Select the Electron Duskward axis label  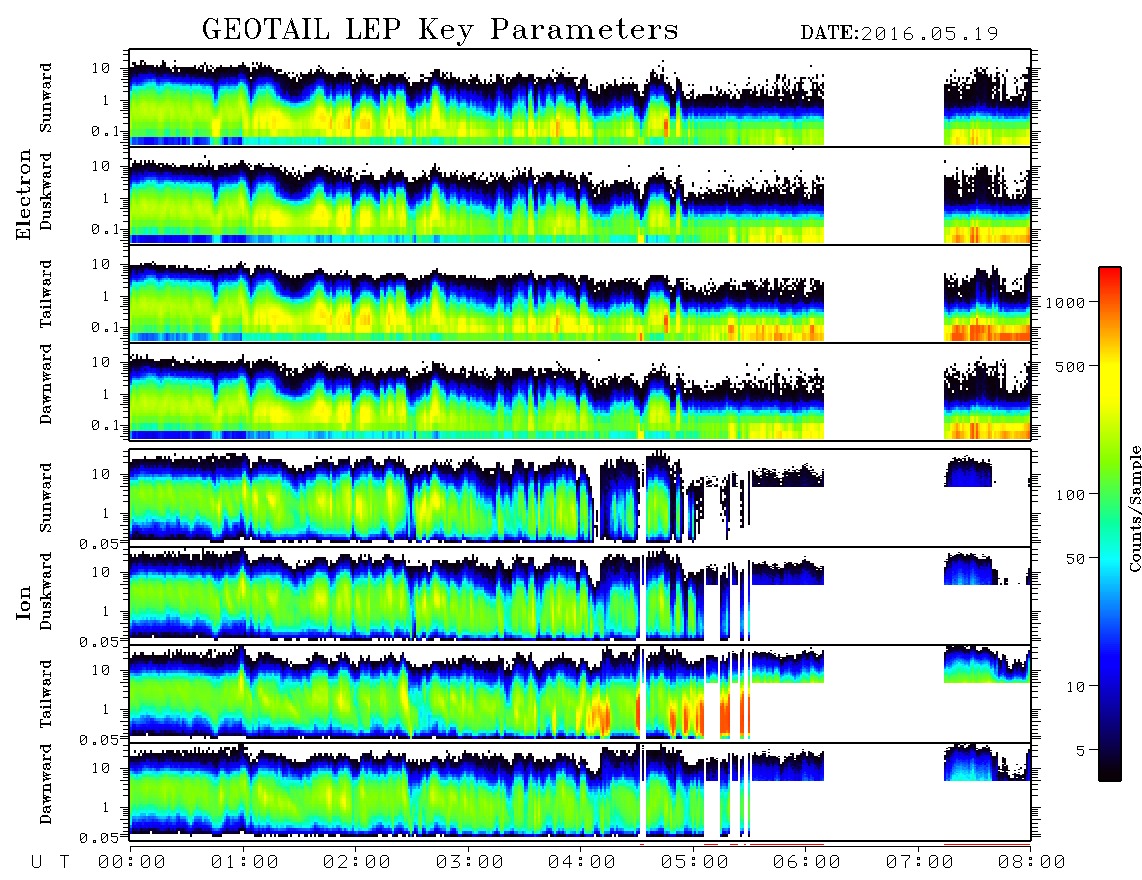coord(46,191)
